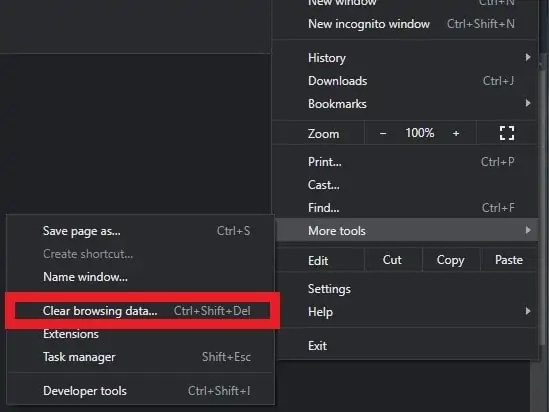Decrease zoom with the minus button

click(383, 133)
